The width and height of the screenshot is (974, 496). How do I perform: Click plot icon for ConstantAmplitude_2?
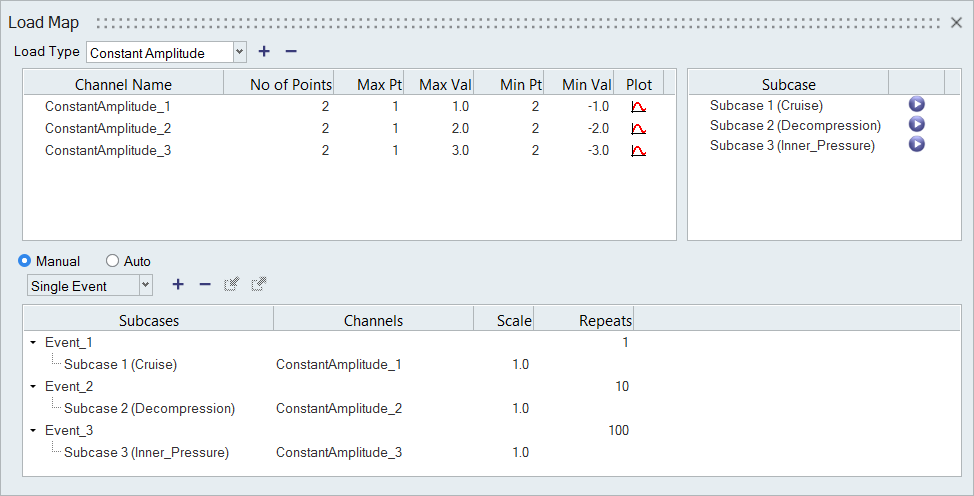638,128
